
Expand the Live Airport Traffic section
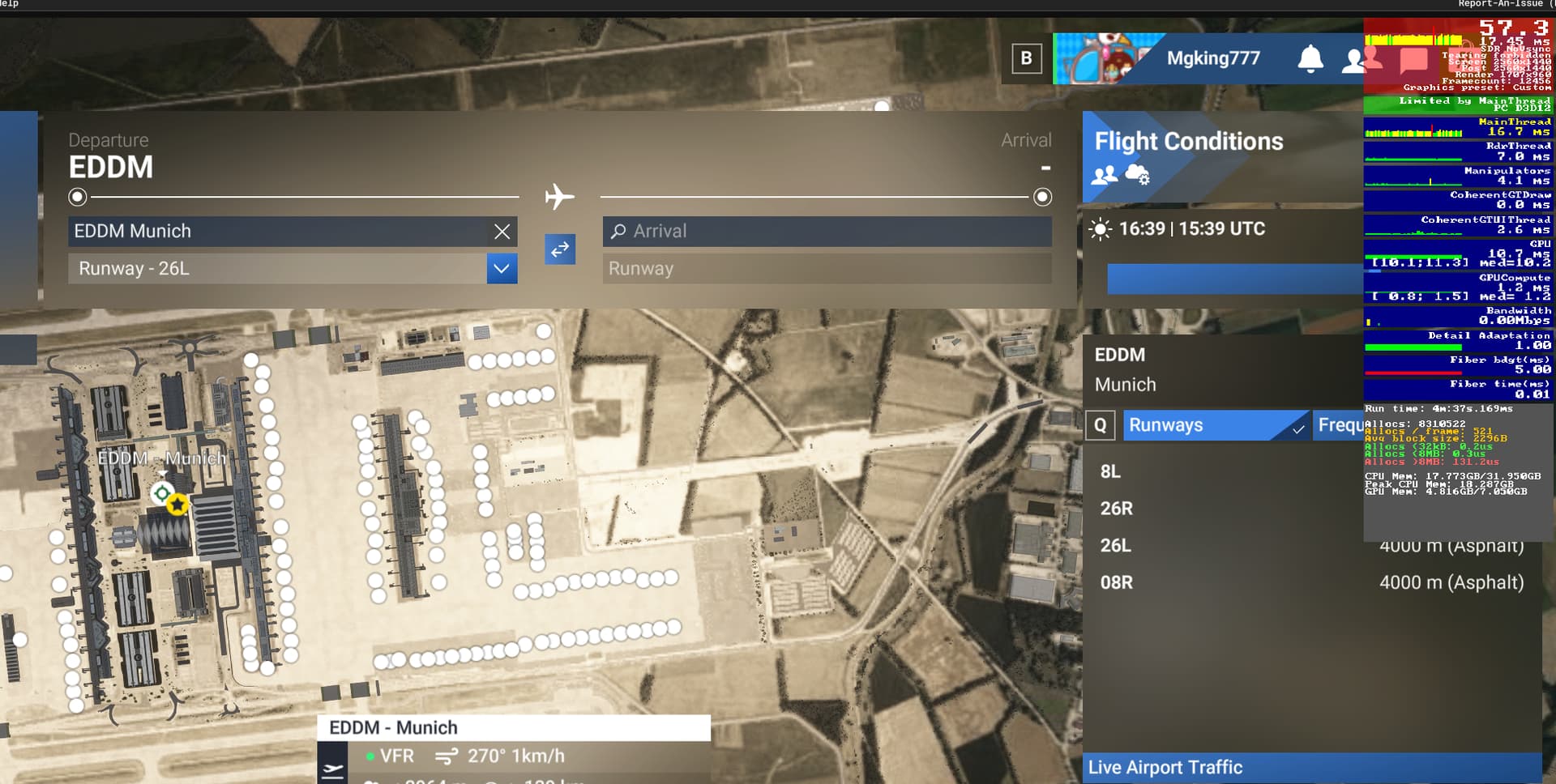coord(1312,768)
